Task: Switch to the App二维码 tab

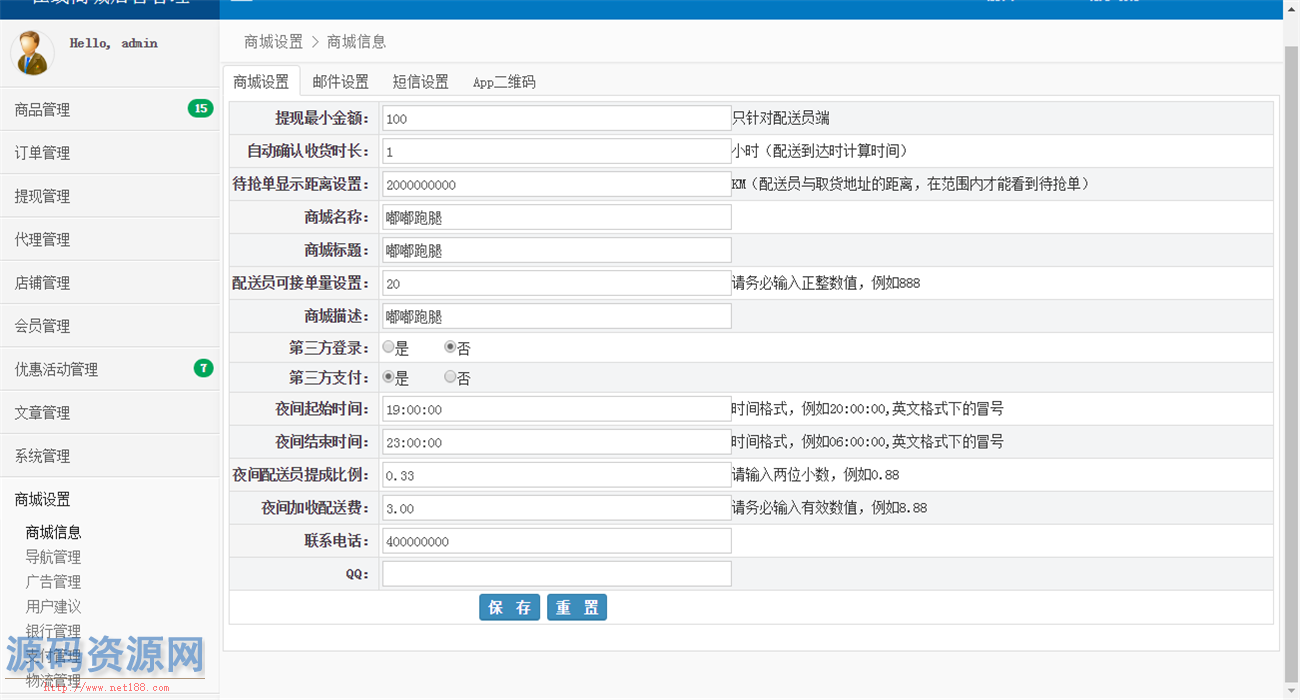Action: pyautogui.click(x=504, y=82)
